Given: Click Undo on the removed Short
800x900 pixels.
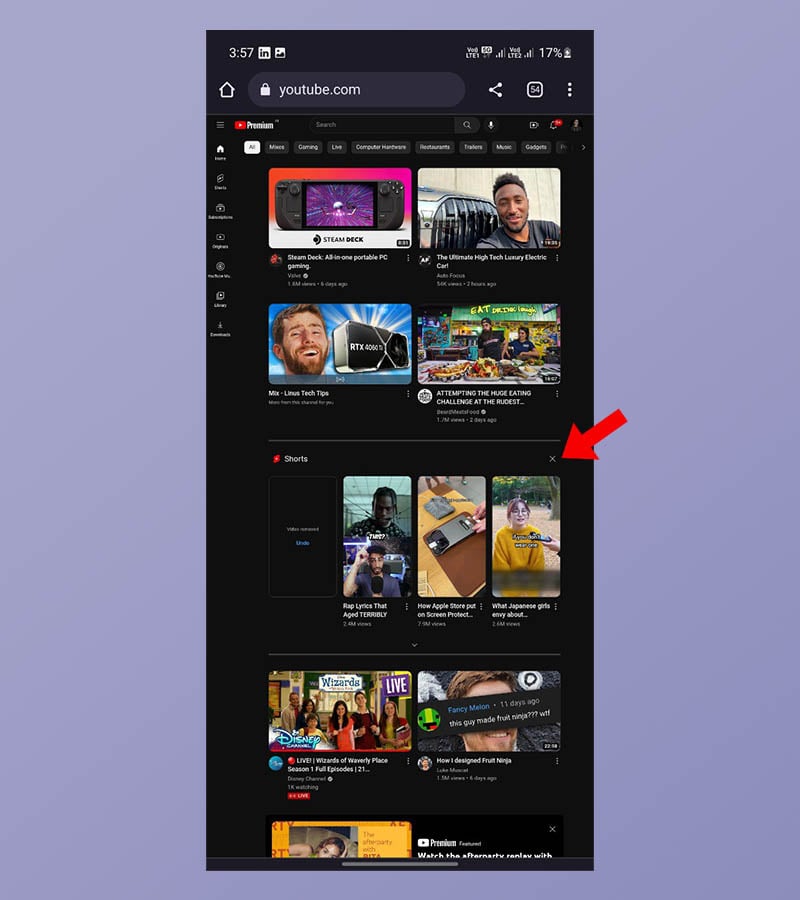Looking at the screenshot, I should (x=302, y=543).
